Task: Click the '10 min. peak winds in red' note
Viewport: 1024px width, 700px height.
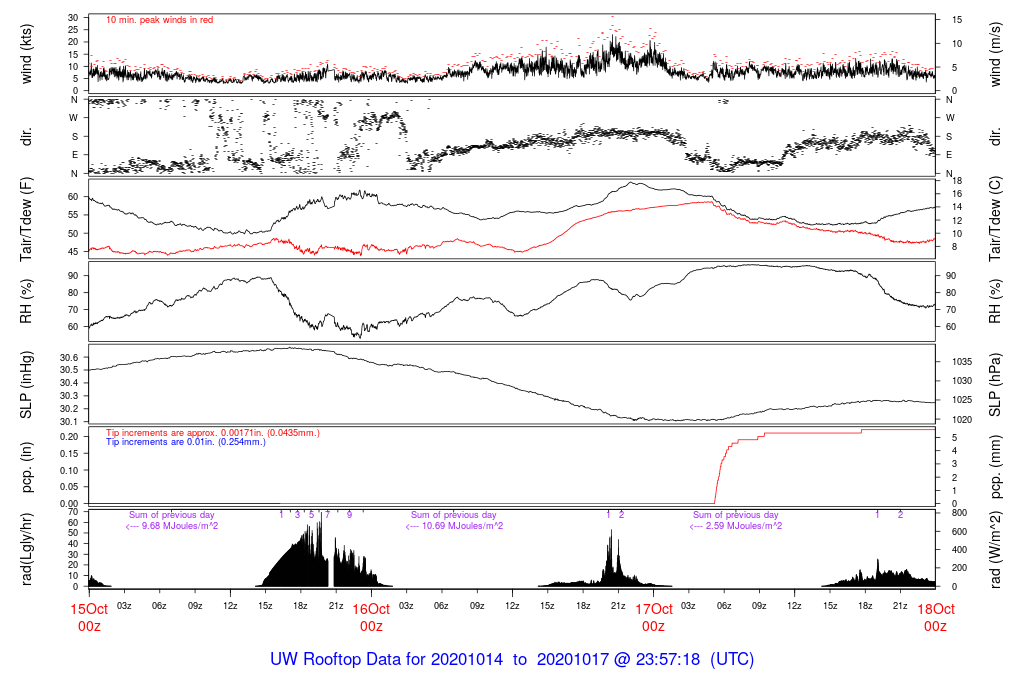Action: [159, 20]
